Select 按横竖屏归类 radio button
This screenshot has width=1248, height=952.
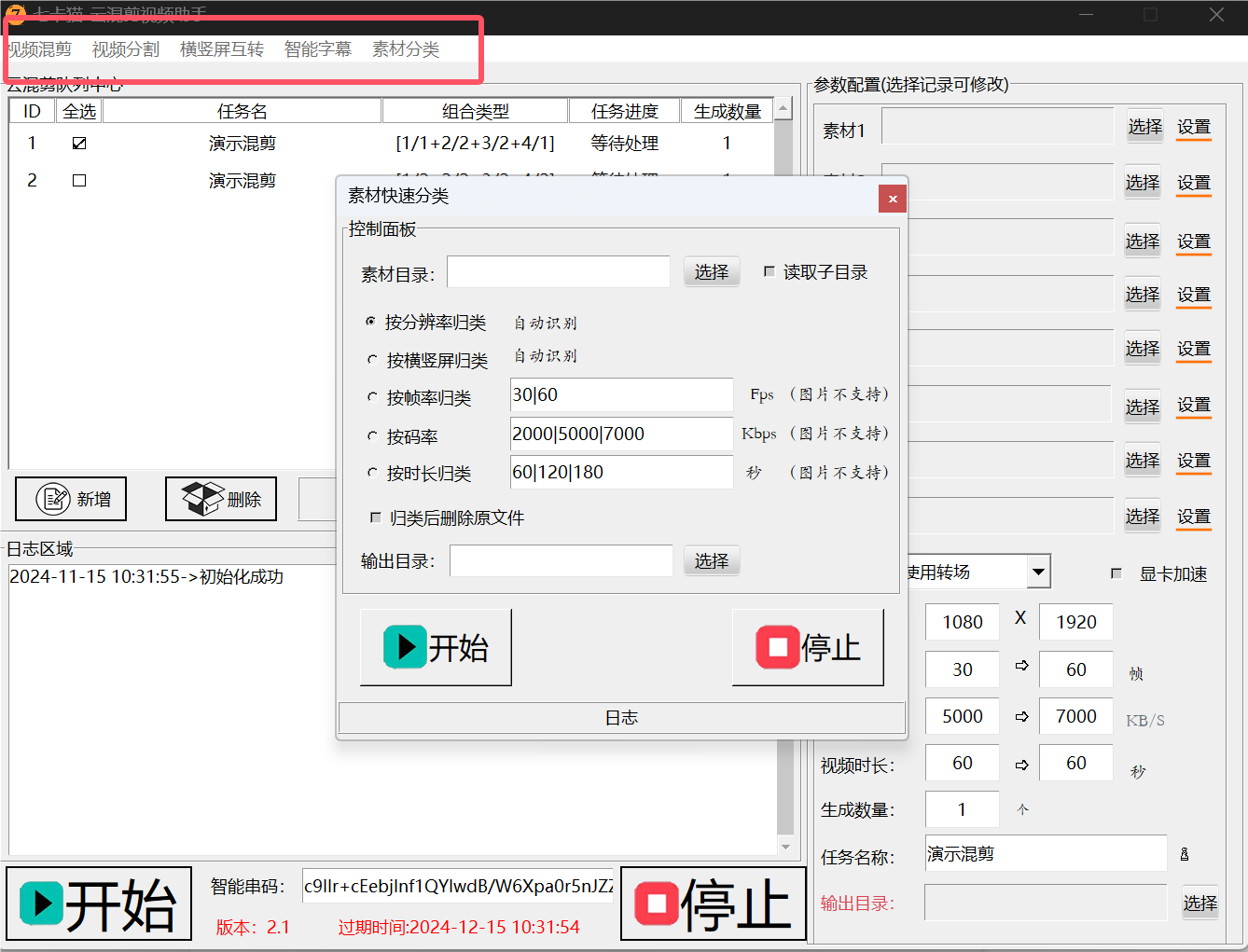tap(372, 359)
